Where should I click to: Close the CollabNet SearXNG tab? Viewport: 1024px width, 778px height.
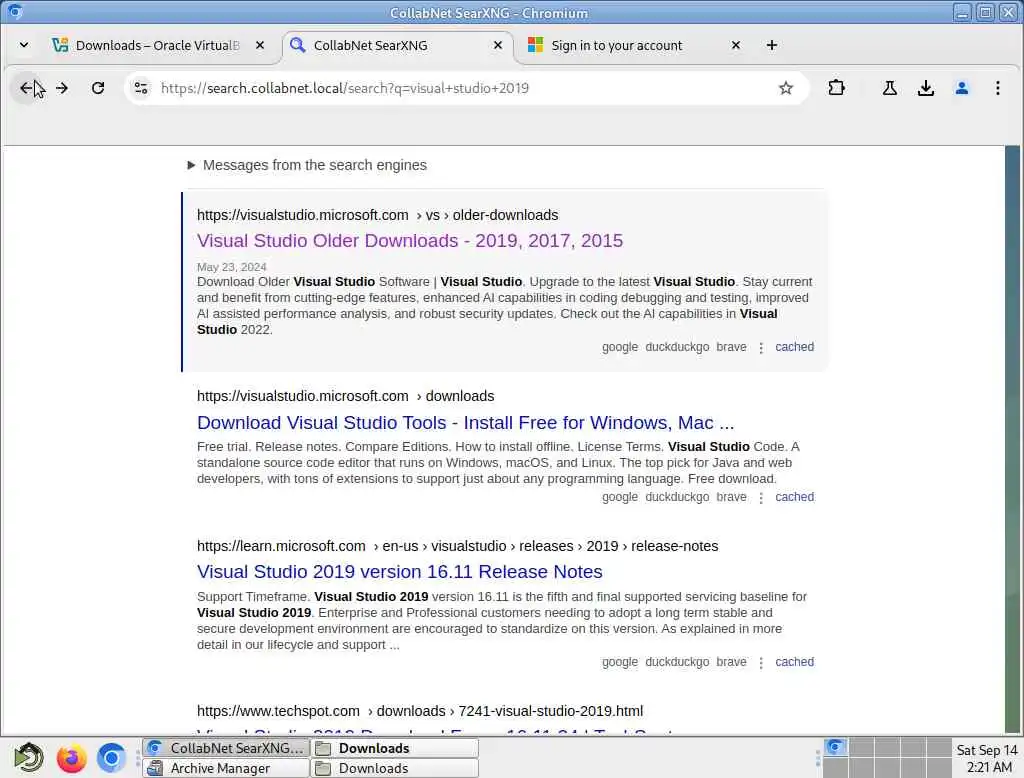498,45
